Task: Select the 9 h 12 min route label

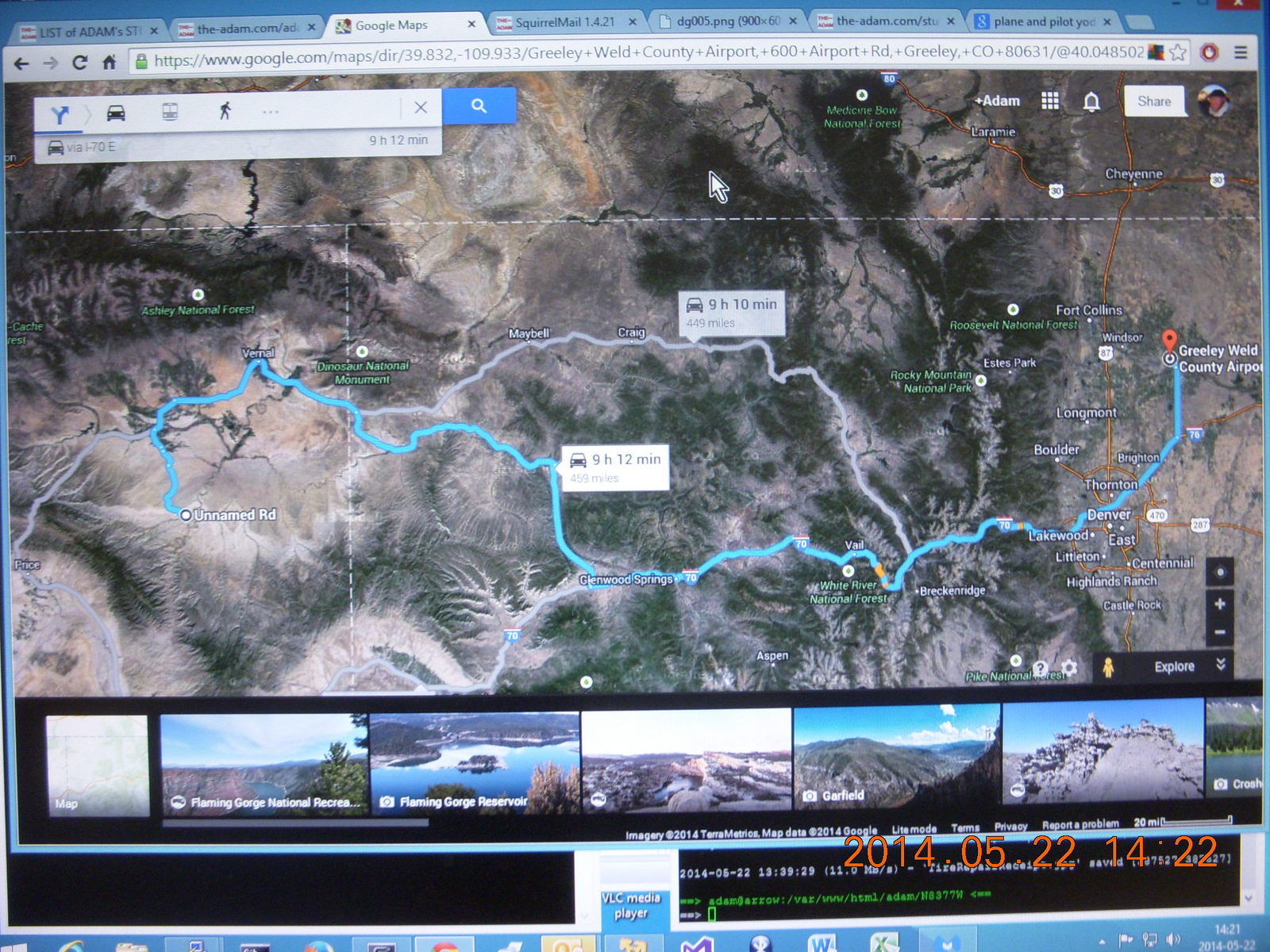Action: coord(615,467)
